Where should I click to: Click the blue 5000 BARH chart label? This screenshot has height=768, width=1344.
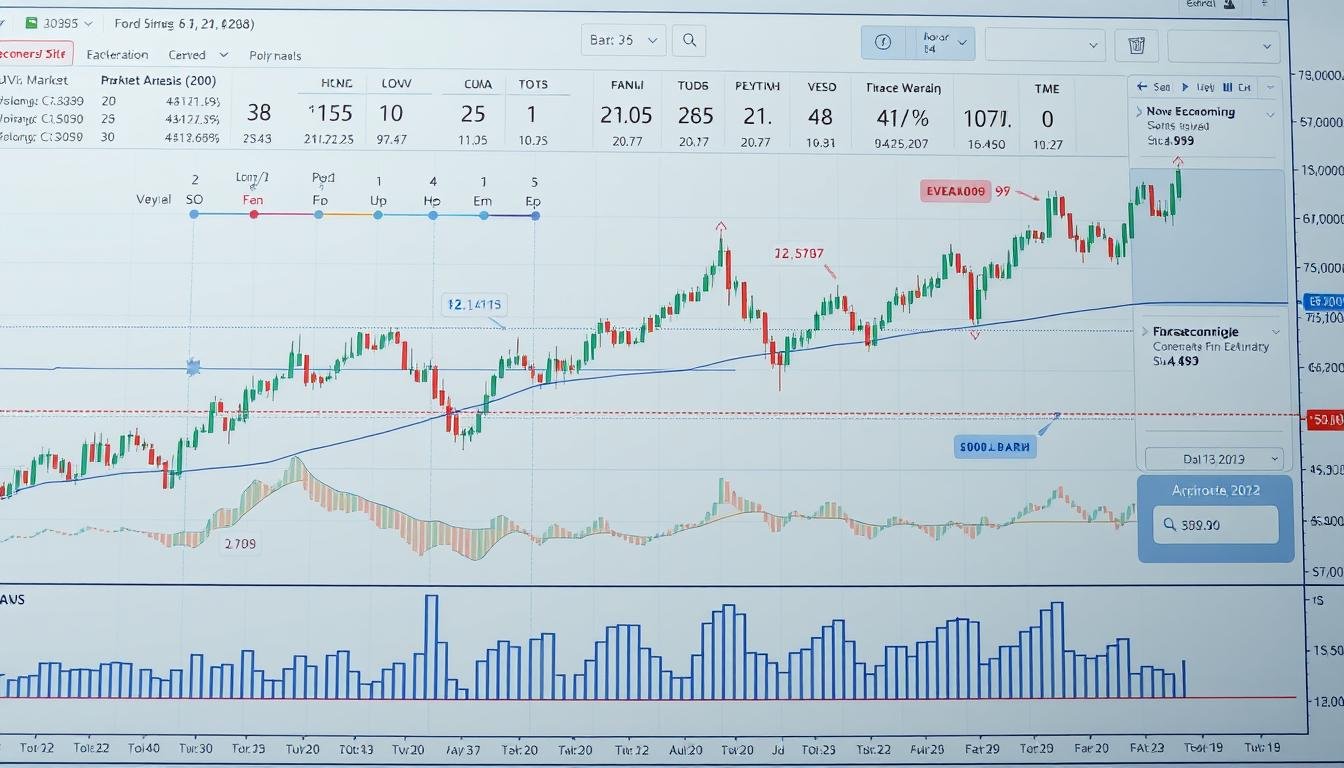994,448
